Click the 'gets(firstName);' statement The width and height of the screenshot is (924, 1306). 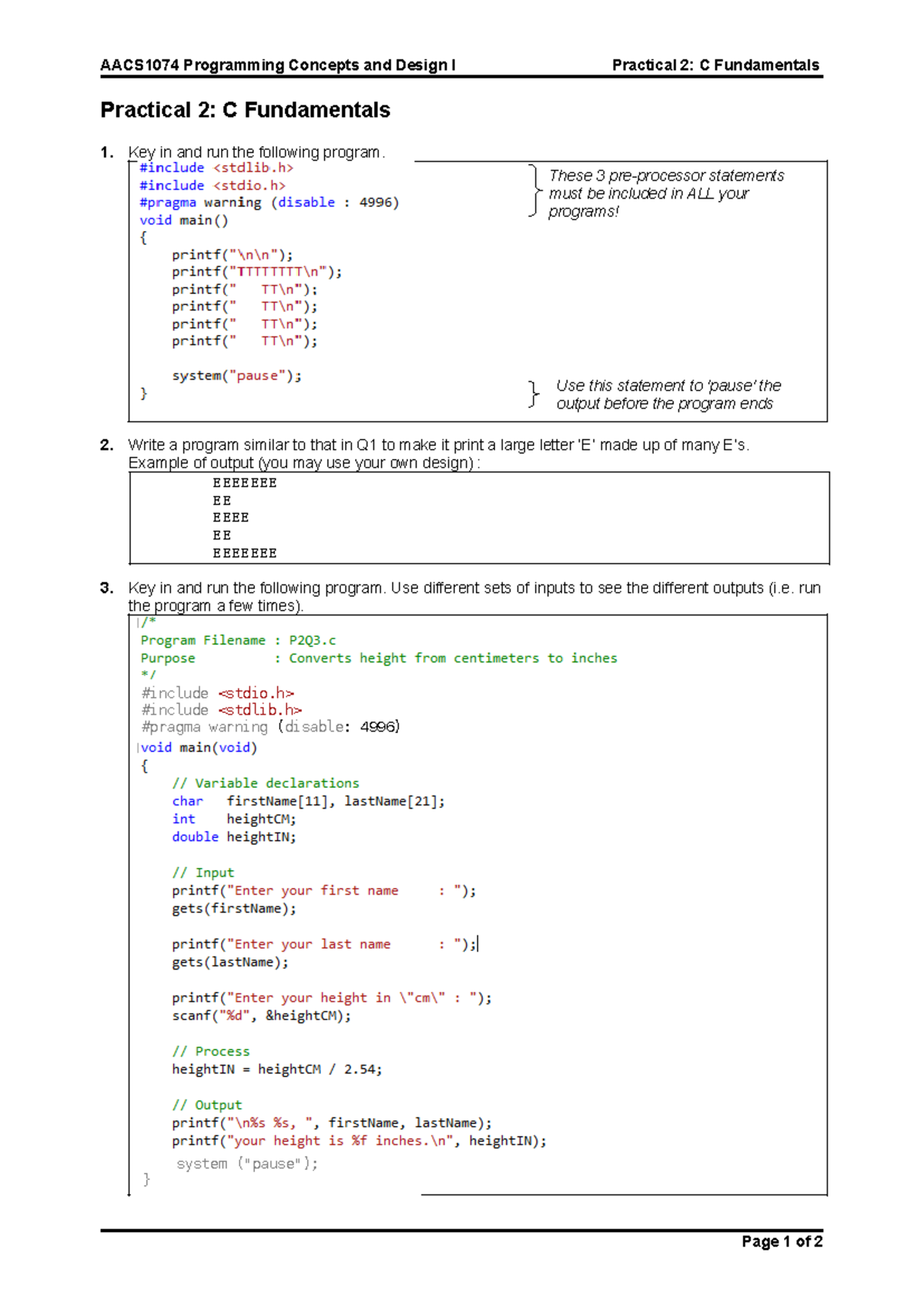click(x=233, y=909)
